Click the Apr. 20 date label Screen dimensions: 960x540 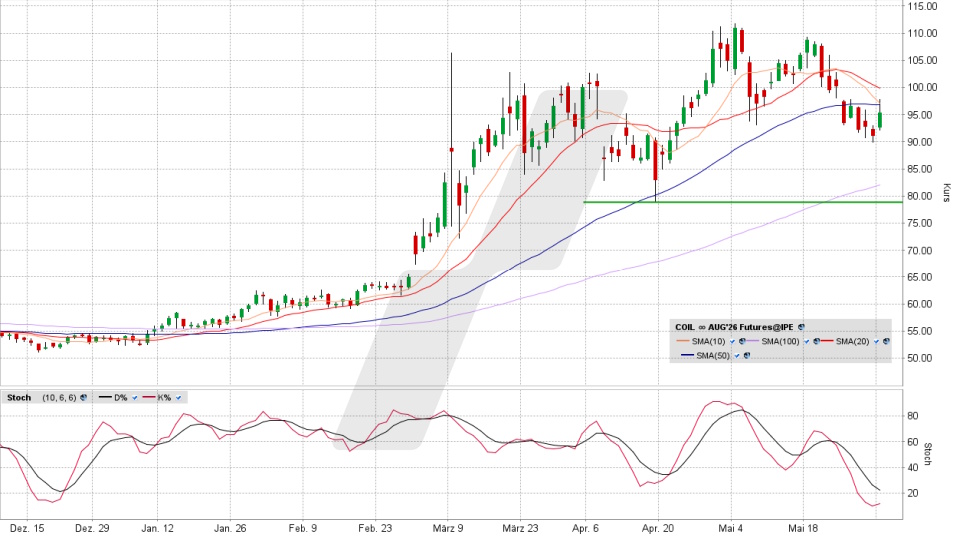click(x=658, y=528)
